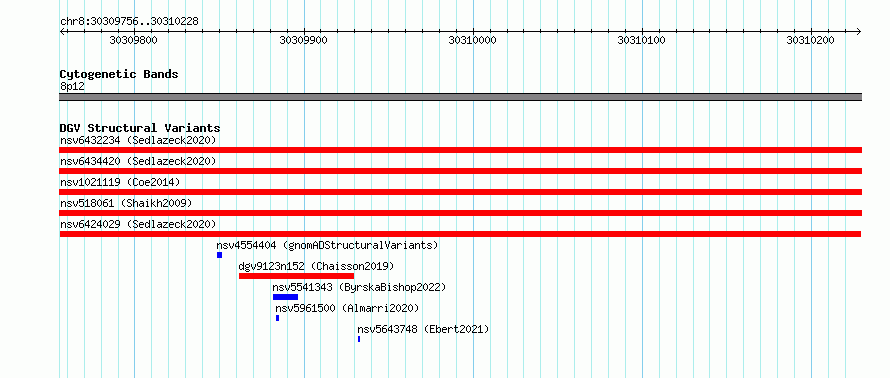The image size is (890, 378).
Task: Click the nsv6432234 (Sedlazeck2020) variant label
Action: (138, 140)
